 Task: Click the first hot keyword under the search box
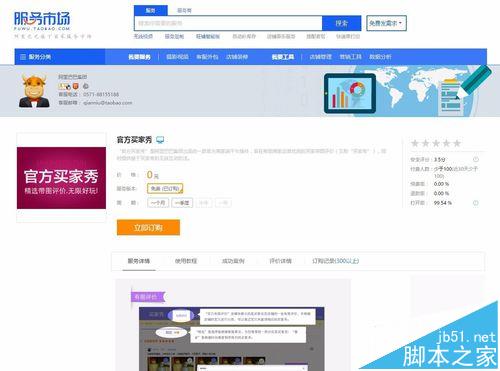pyautogui.click(x=143, y=36)
